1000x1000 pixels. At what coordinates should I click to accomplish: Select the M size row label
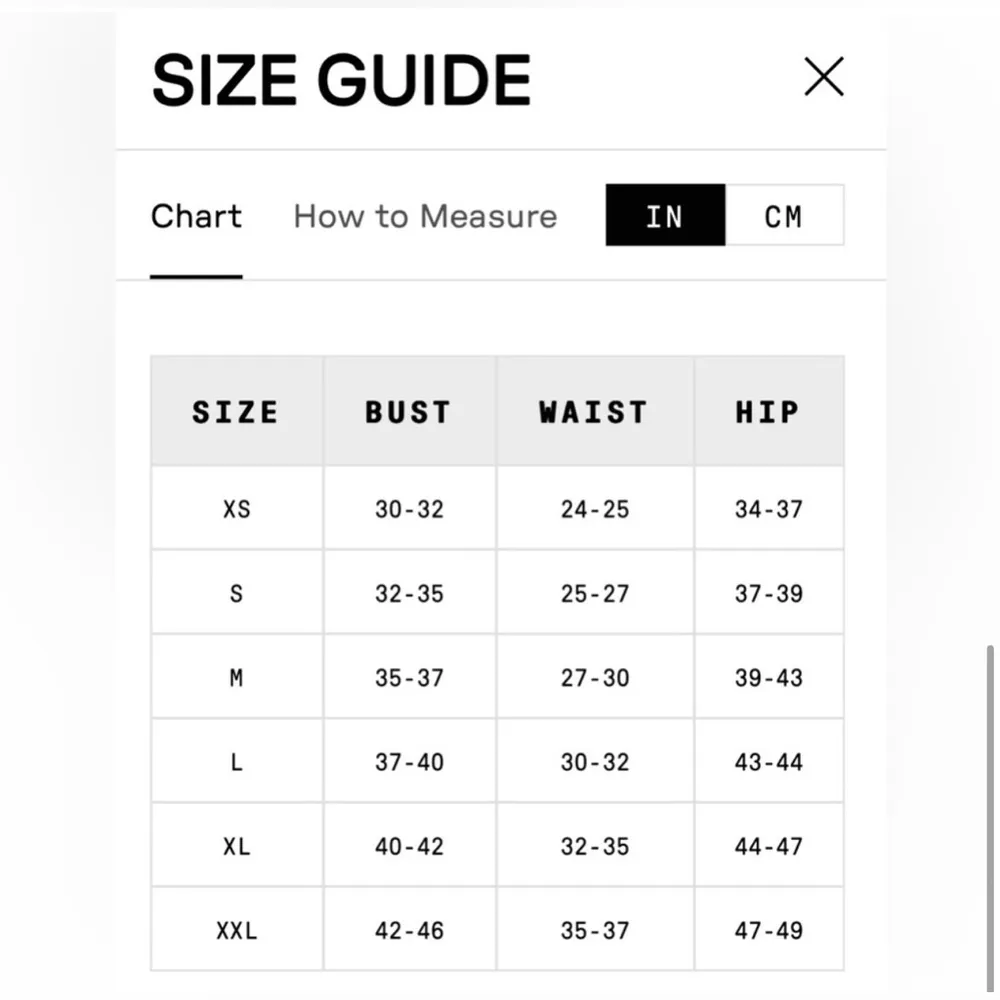[x=236, y=678]
